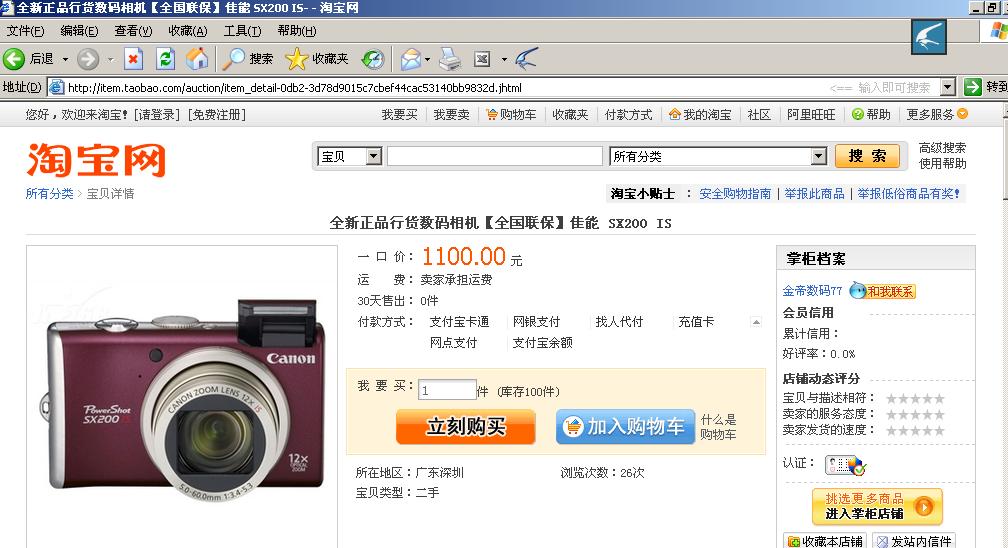Expand the Forward button history dropdown arrow

point(110,59)
